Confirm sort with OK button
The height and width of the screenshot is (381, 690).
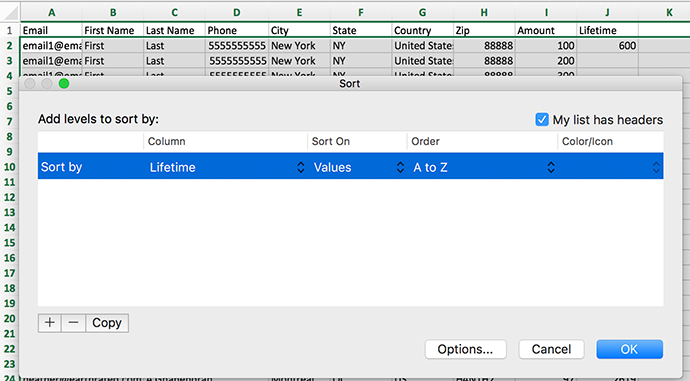tap(629, 349)
